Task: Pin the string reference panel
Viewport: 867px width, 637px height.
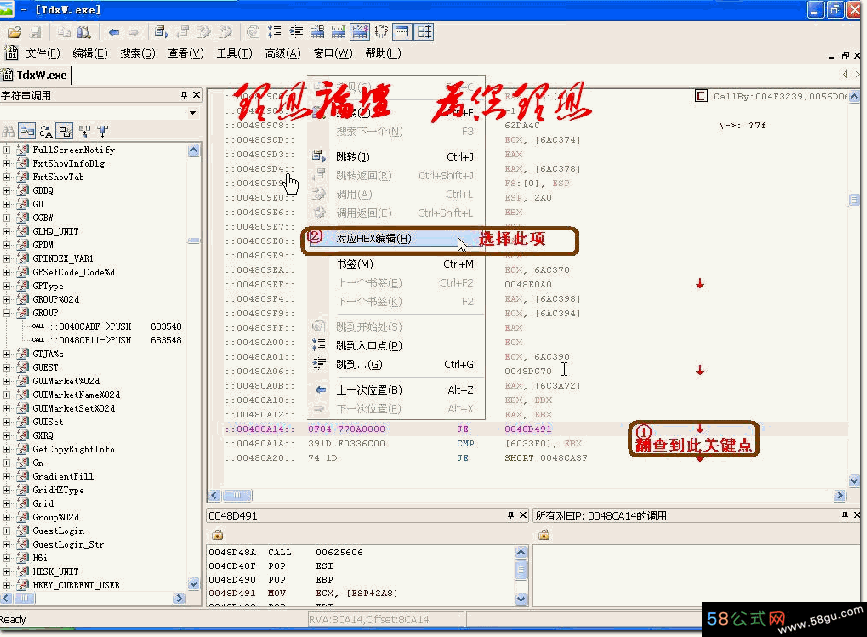Action: pos(183,96)
